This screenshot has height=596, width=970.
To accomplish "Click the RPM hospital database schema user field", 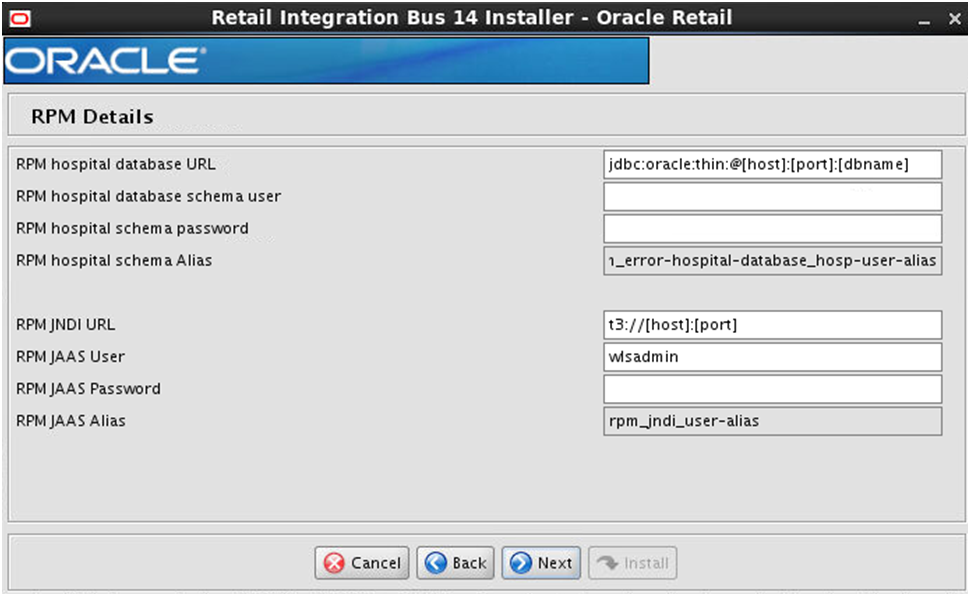I will pos(773,196).
